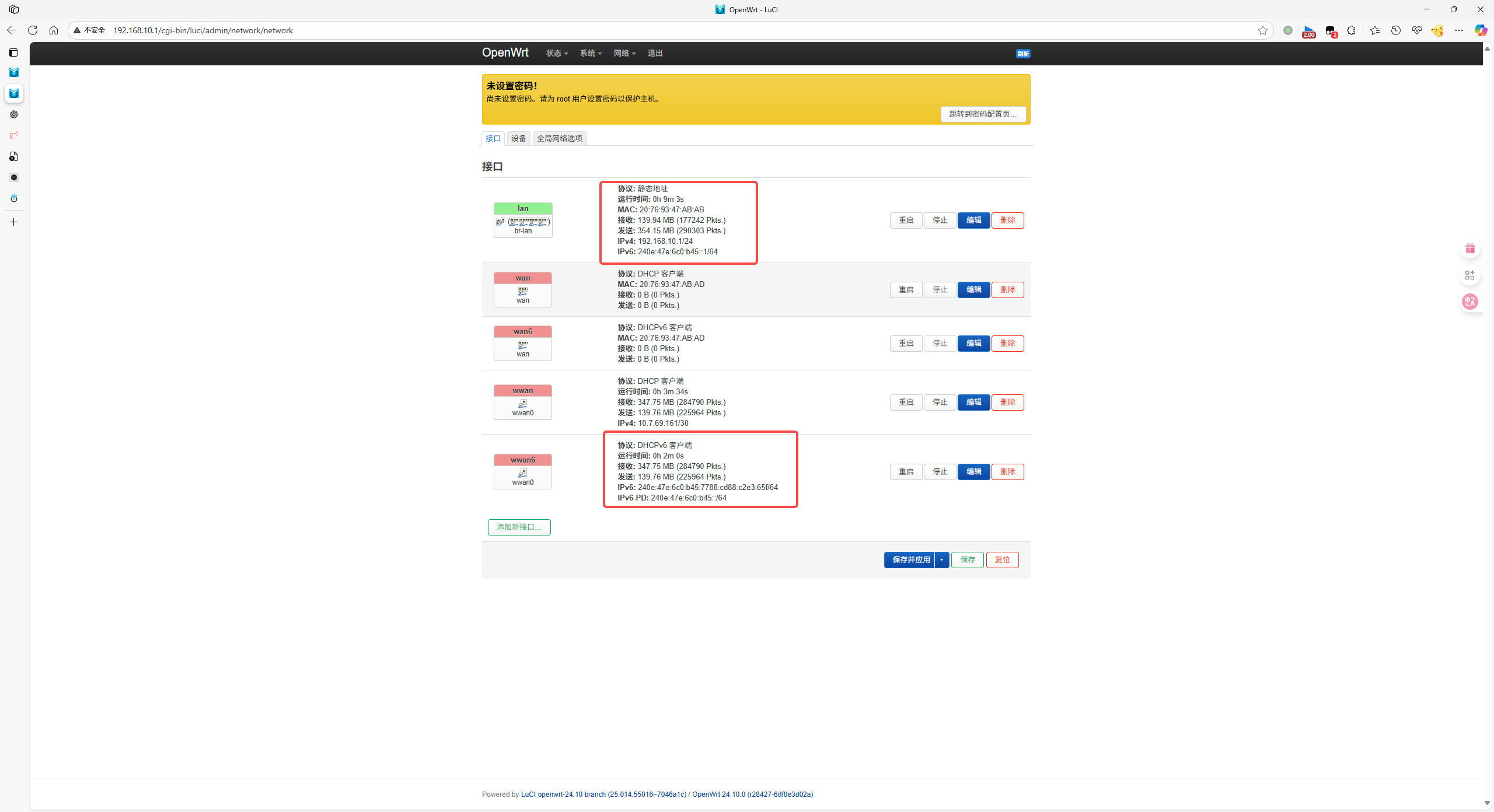The image size is (1494, 812).
Task: Edit the wan DHCP client interface
Action: [x=973, y=289]
